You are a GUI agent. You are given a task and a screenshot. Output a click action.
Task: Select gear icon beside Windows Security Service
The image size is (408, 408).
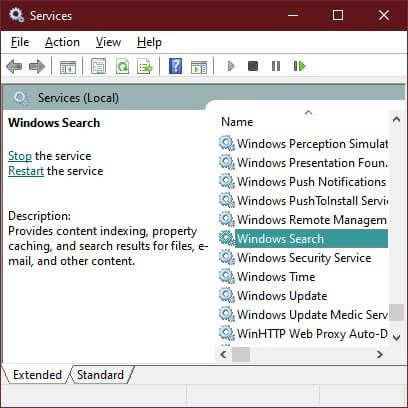[227, 258]
